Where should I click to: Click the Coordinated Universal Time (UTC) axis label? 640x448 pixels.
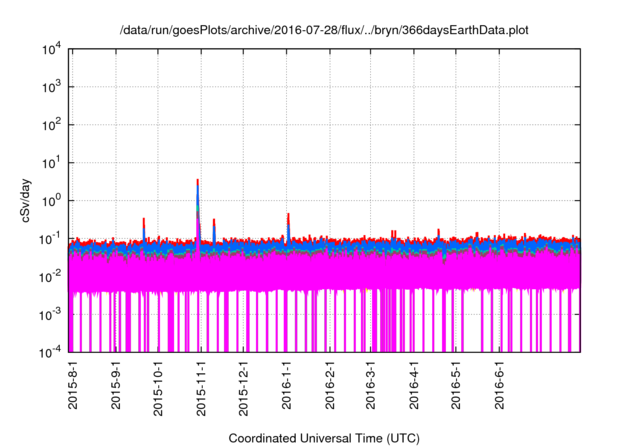click(x=324, y=438)
